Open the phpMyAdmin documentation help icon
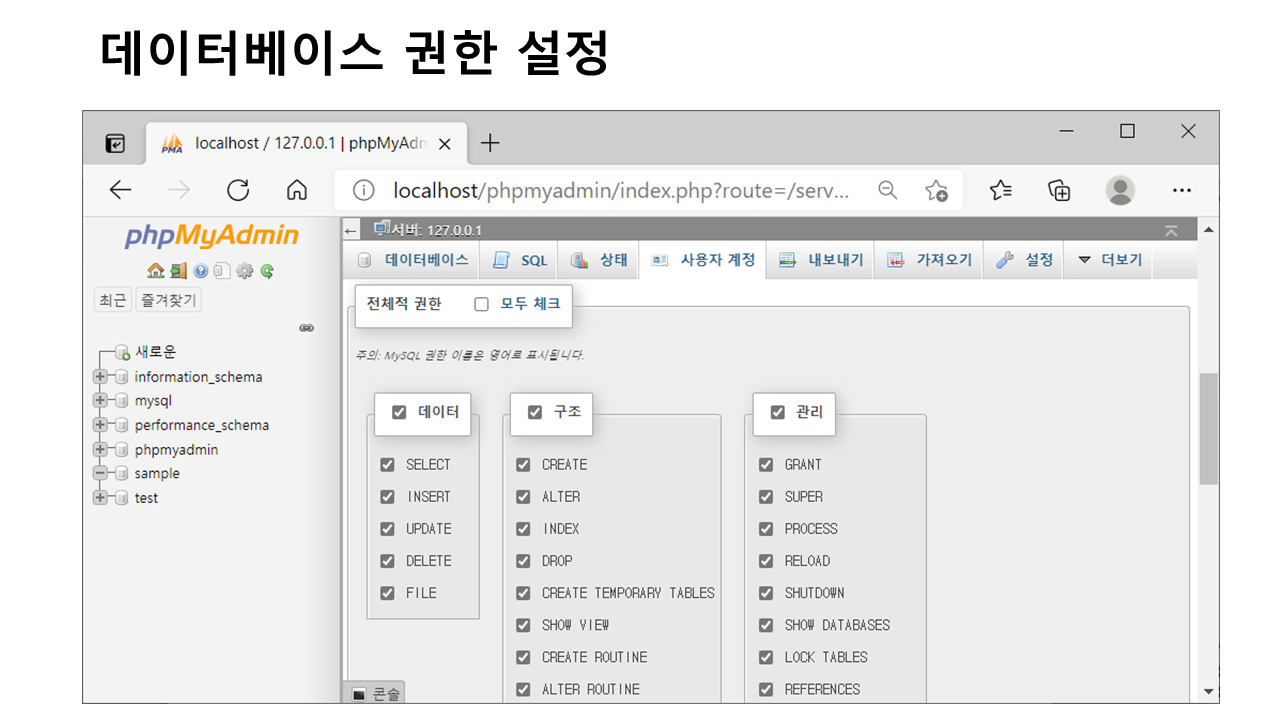1280x720 pixels. [x=200, y=271]
